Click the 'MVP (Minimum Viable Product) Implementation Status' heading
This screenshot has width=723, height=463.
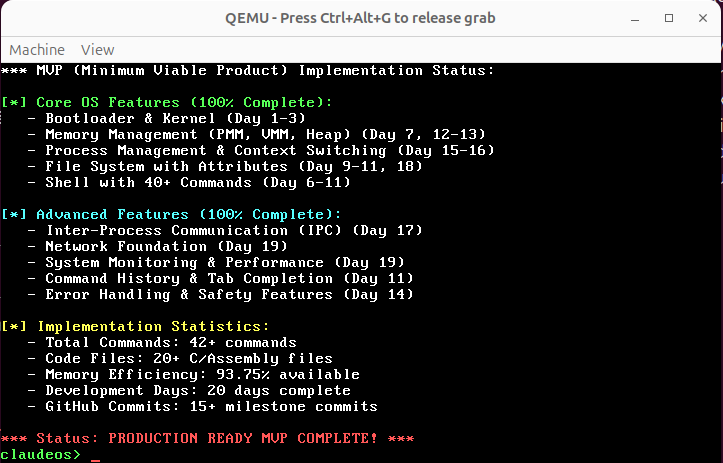pos(248,70)
